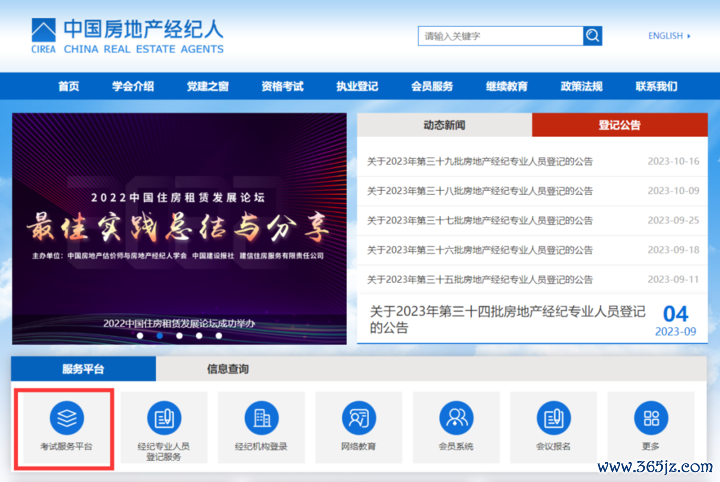The height and width of the screenshot is (482, 720).
Task: Open the 政策法规 menu item
Action: coord(582,86)
